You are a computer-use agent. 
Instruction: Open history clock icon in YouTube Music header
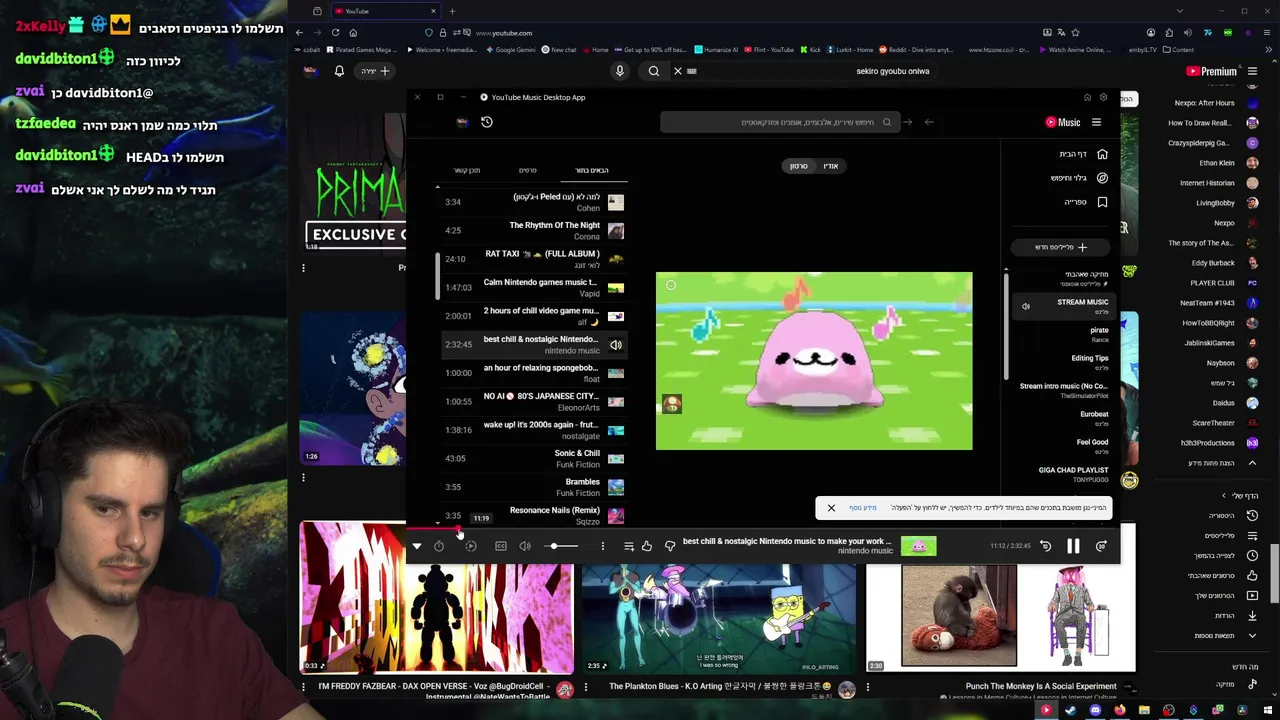pos(487,122)
